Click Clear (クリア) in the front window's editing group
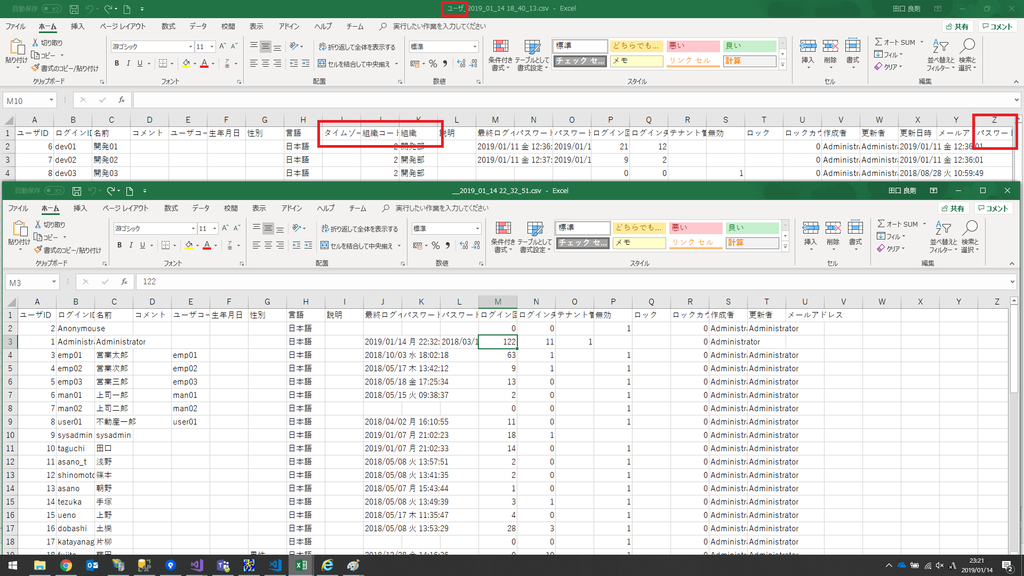Viewport: 1024px width, 576px height. click(890, 248)
